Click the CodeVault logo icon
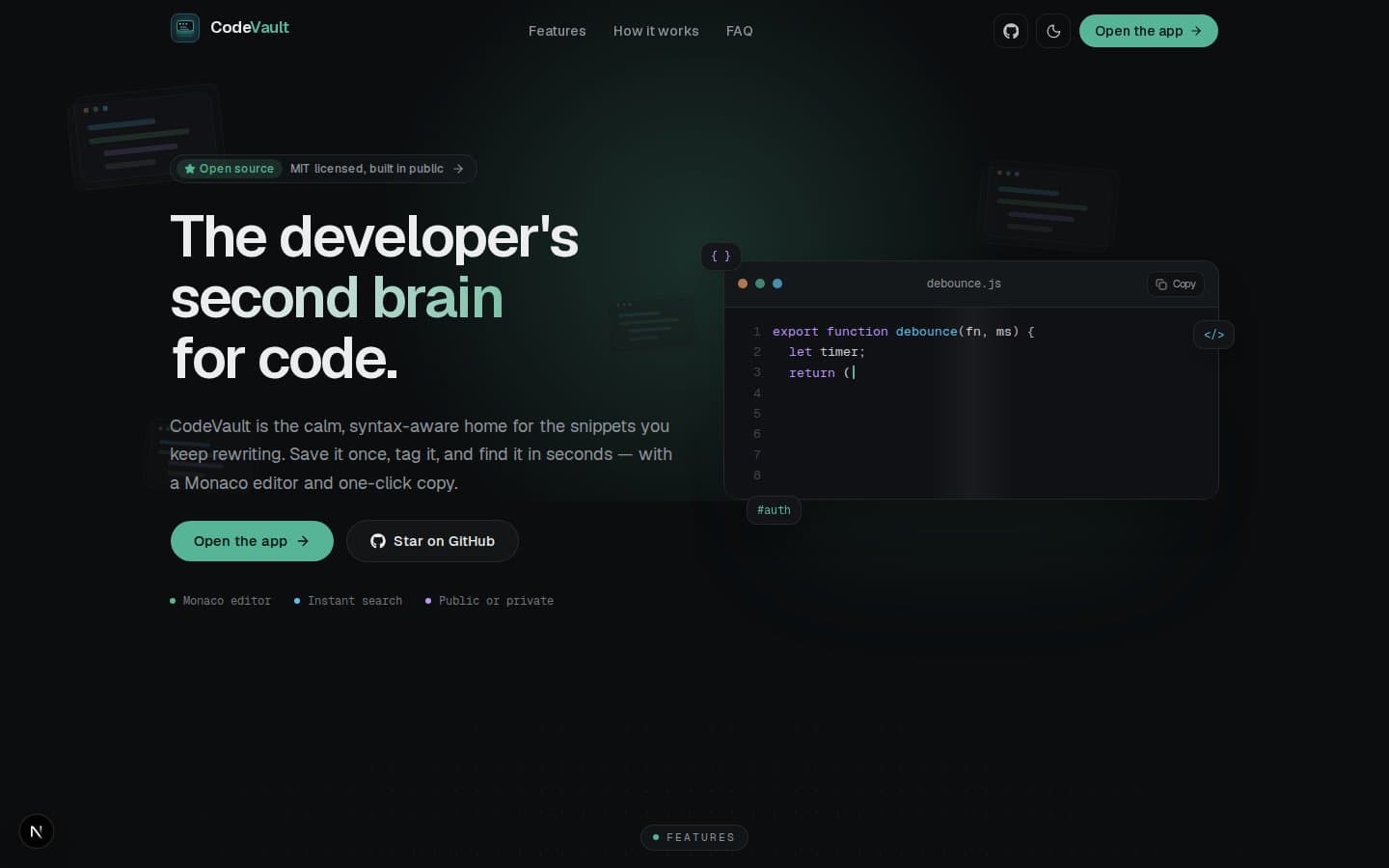Screen dimensions: 1389x868 [x=185, y=28]
